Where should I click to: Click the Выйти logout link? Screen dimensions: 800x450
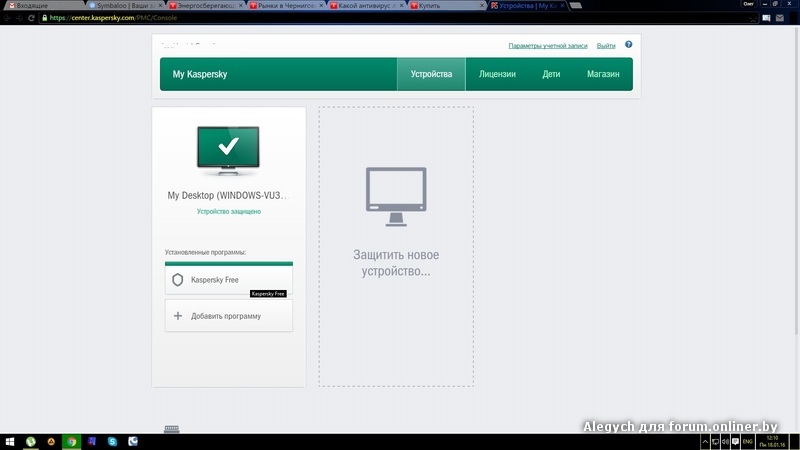(x=606, y=46)
